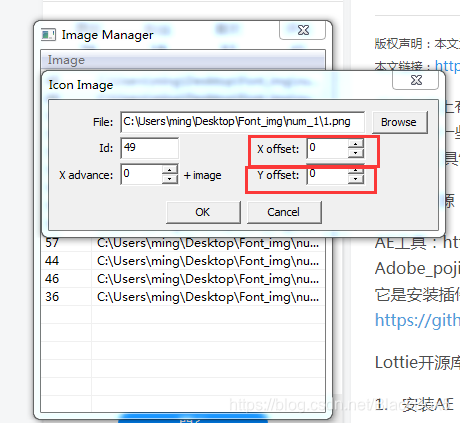Select the row with id 44
Image resolution: width=460 pixels, height=423 pixels.
click(x=183, y=261)
